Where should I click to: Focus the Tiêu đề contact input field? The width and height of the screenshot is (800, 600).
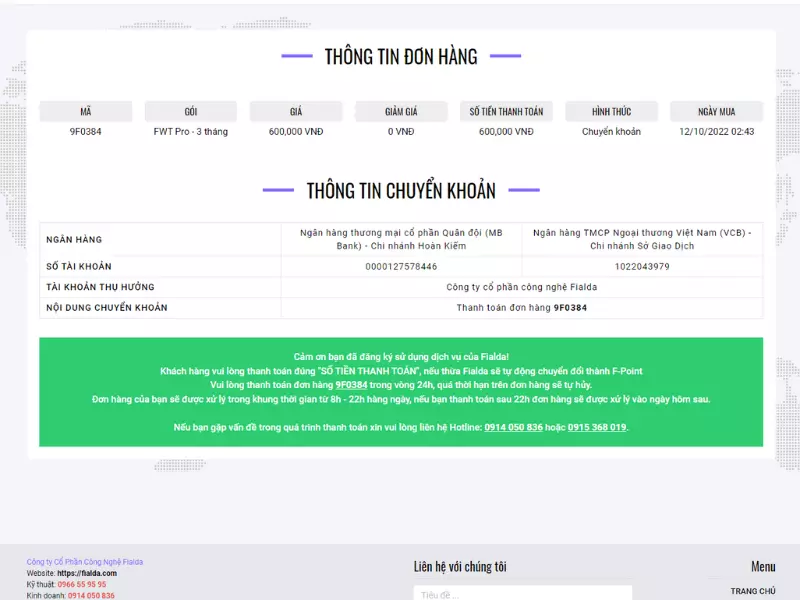click(x=522, y=593)
